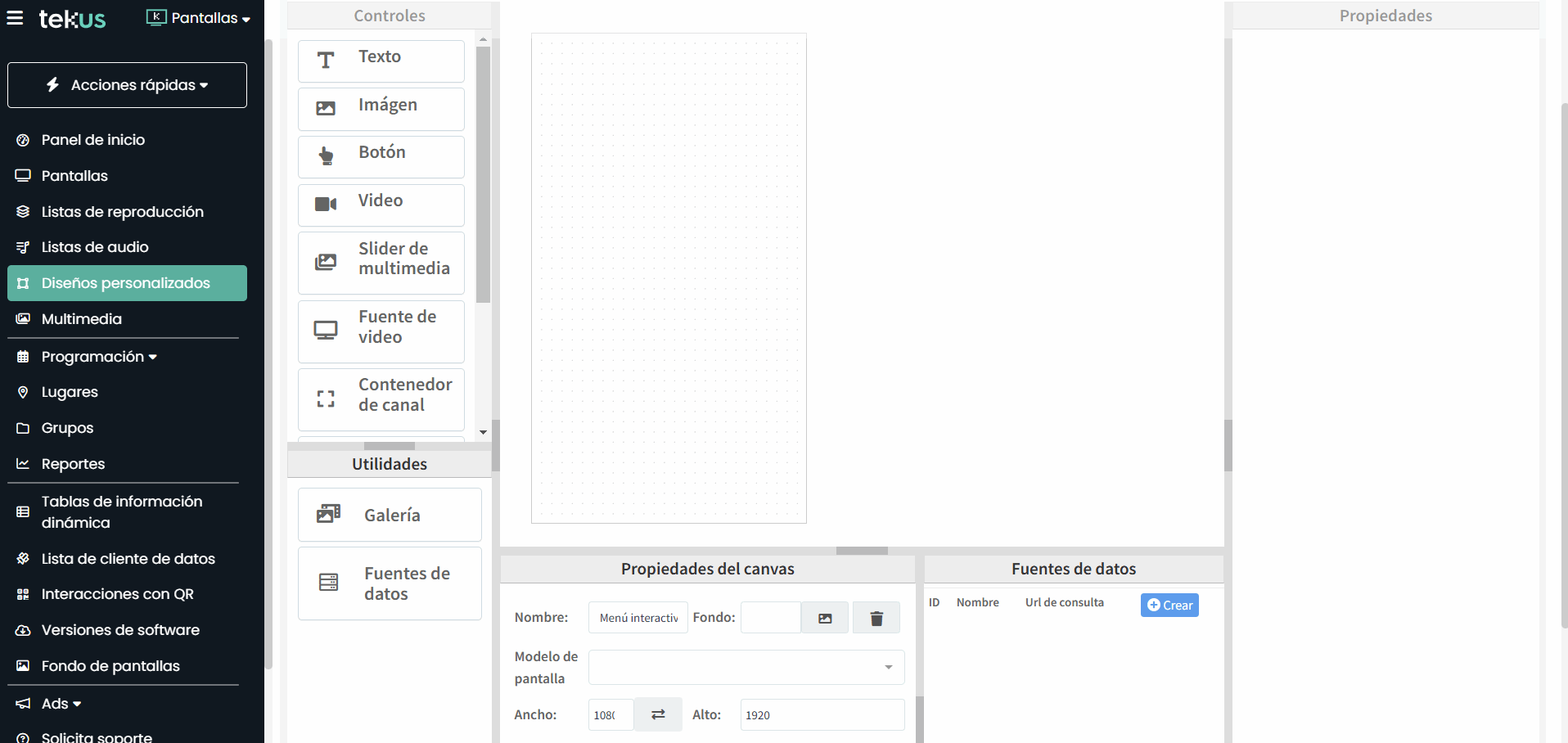Open the Pantallas dropdown in header

pos(199,18)
